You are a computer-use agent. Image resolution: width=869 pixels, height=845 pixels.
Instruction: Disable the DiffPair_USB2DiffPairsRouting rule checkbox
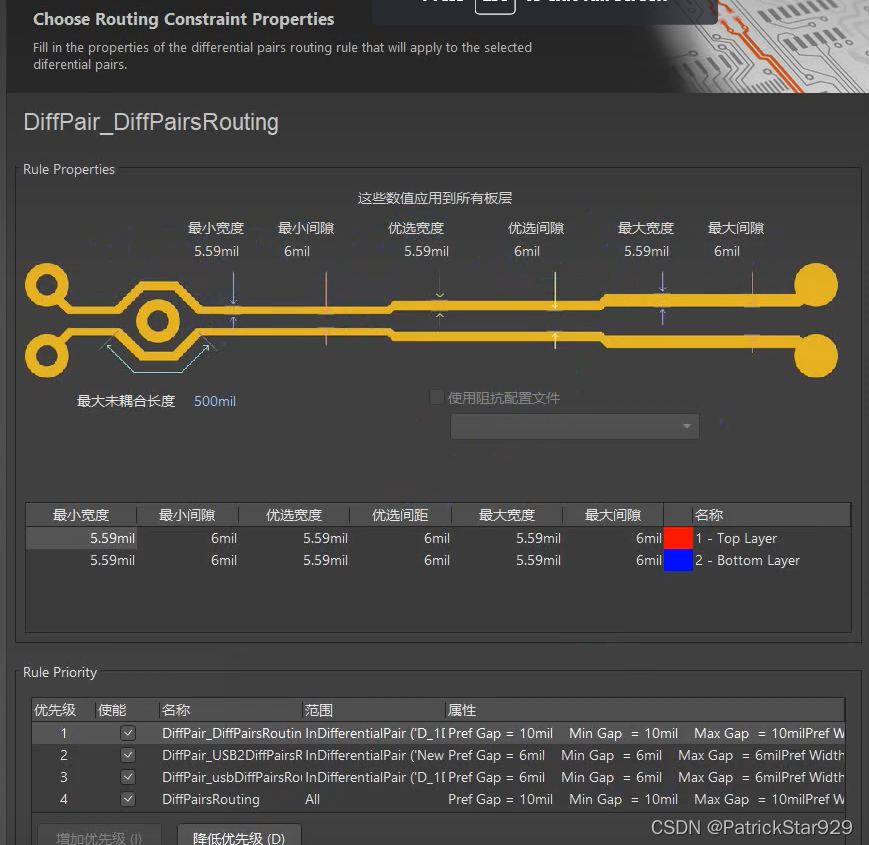pos(128,755)
